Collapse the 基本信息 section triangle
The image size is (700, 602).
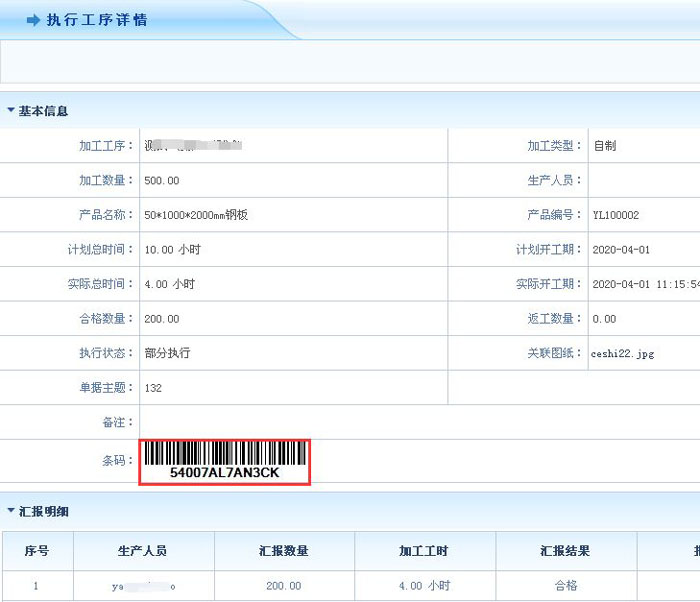click(11, 111)
